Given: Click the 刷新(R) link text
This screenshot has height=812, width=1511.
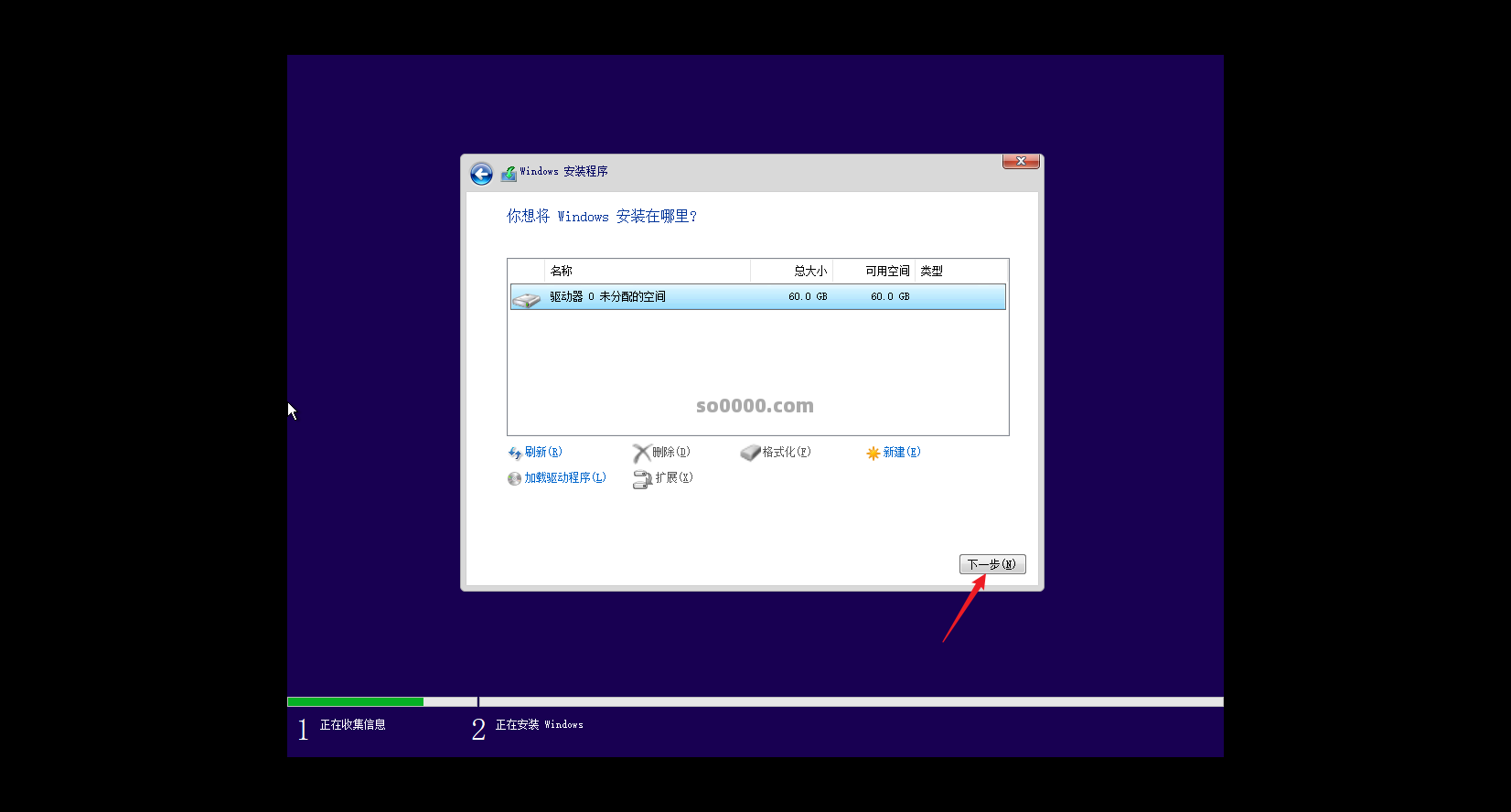Looking at the screenshot, I should (543, 453).
